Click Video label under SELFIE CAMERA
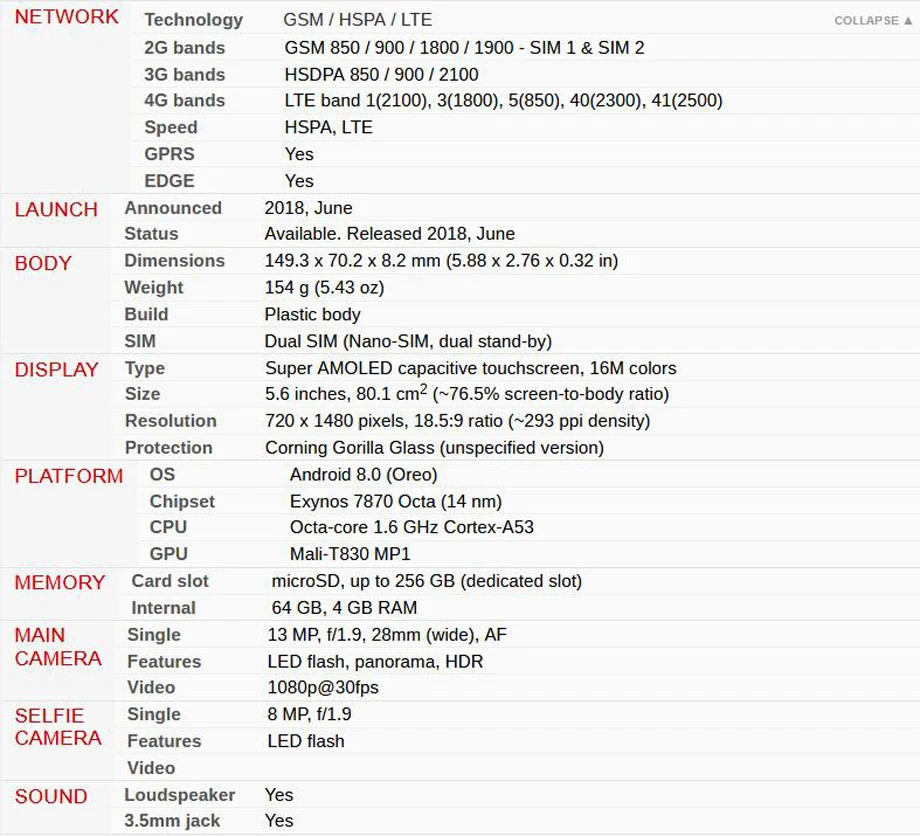 click(151, 768)
